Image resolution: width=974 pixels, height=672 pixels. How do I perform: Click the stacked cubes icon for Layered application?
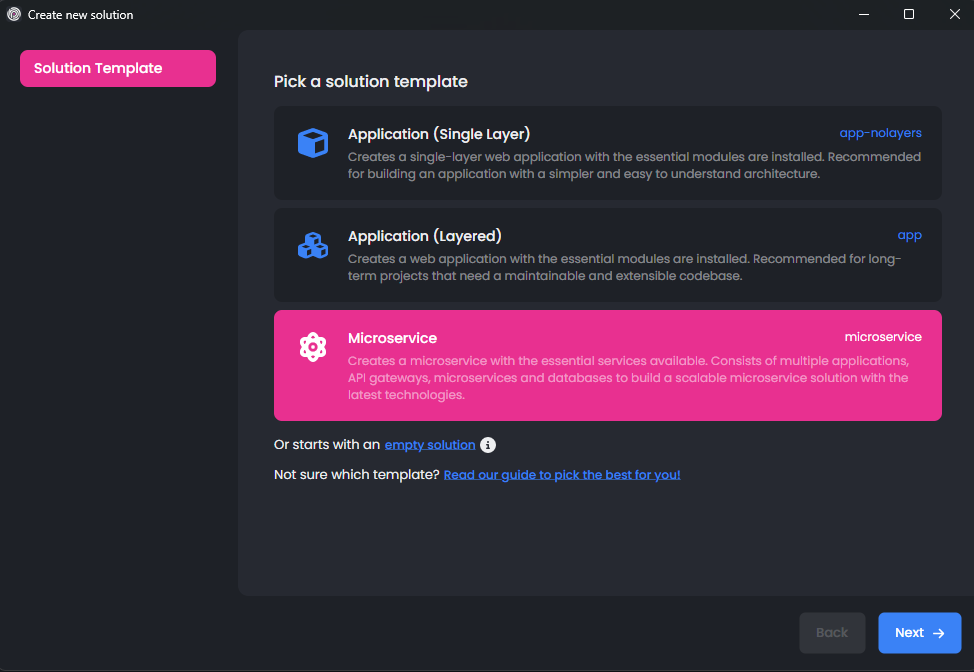pos(313,245)
